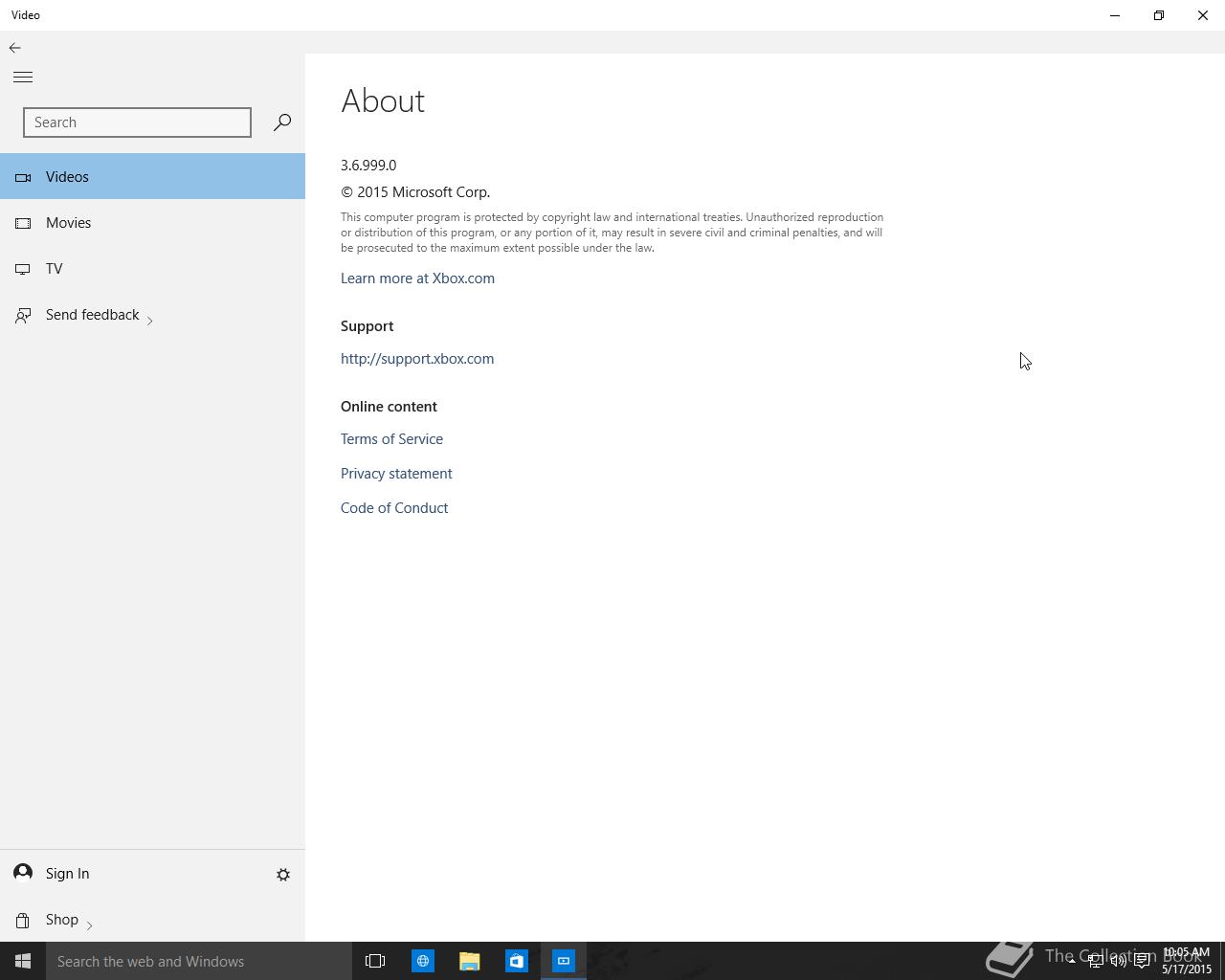This screenshot has height=980, width=1225.
Task: Focus the Search input field
Action: coord(137,122)
